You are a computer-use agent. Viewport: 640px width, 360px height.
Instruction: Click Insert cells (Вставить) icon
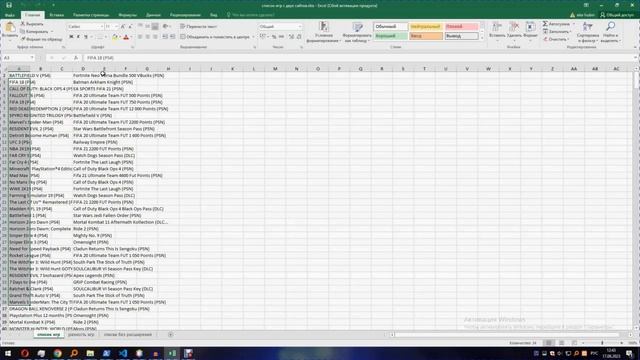[497, 27]
